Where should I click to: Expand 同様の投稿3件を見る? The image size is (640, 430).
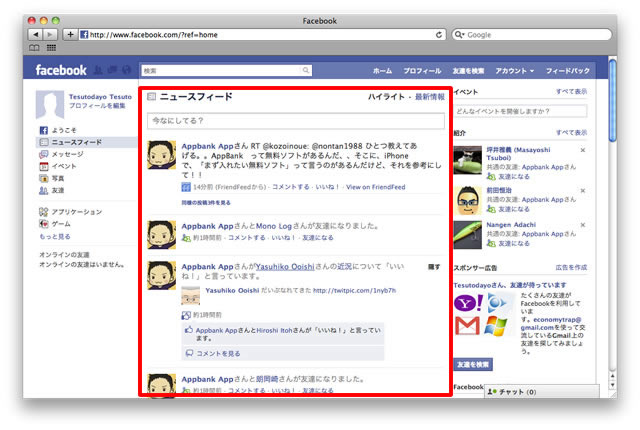coord(206,202)
